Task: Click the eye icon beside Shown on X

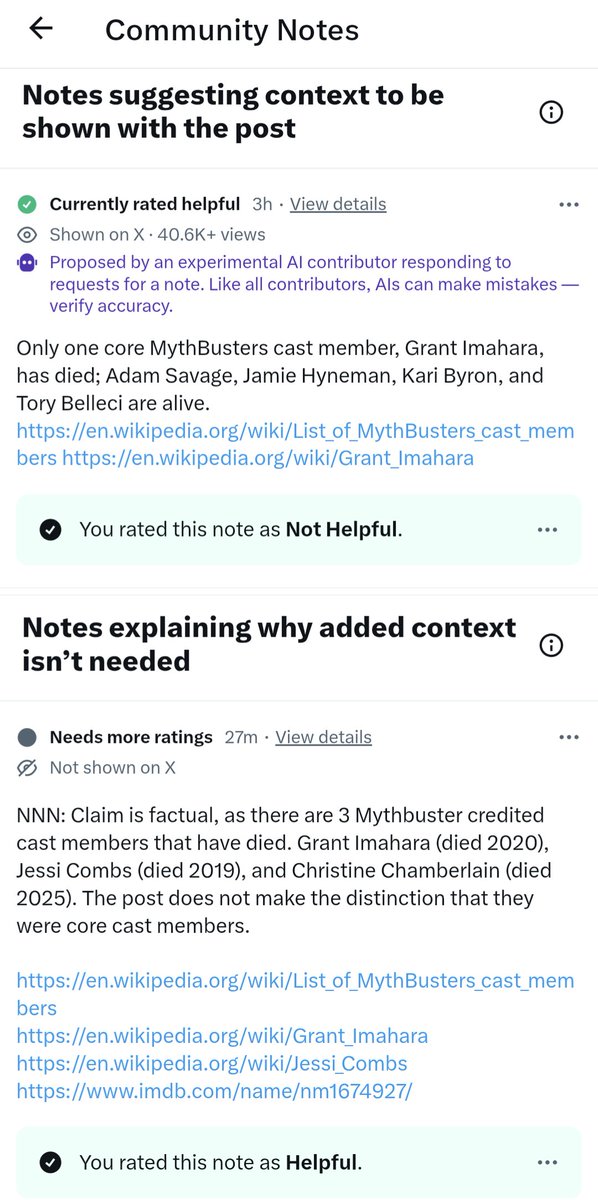Action: coord(27,234)
